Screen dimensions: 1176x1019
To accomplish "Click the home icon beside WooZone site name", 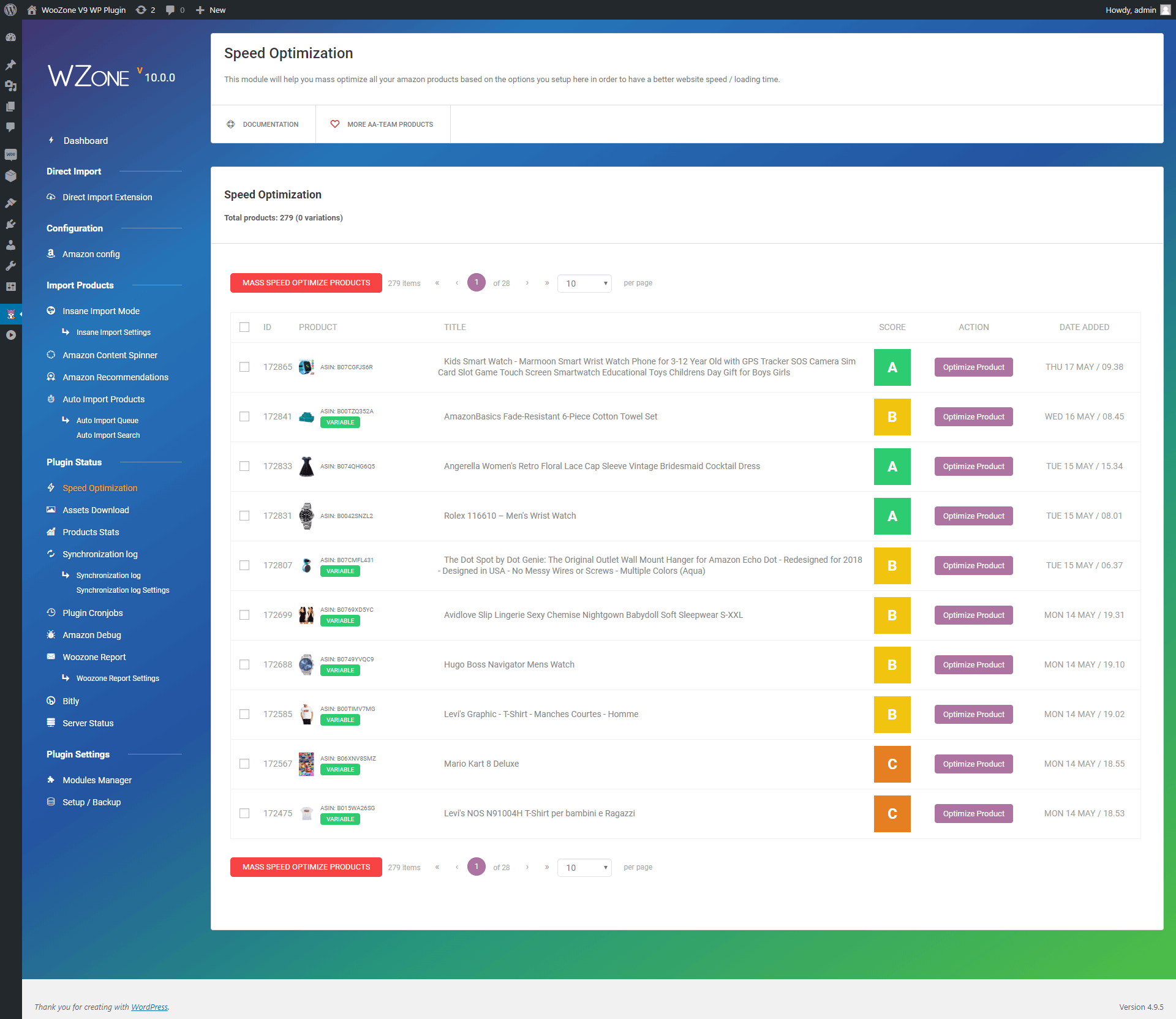I will pos(32,10).
